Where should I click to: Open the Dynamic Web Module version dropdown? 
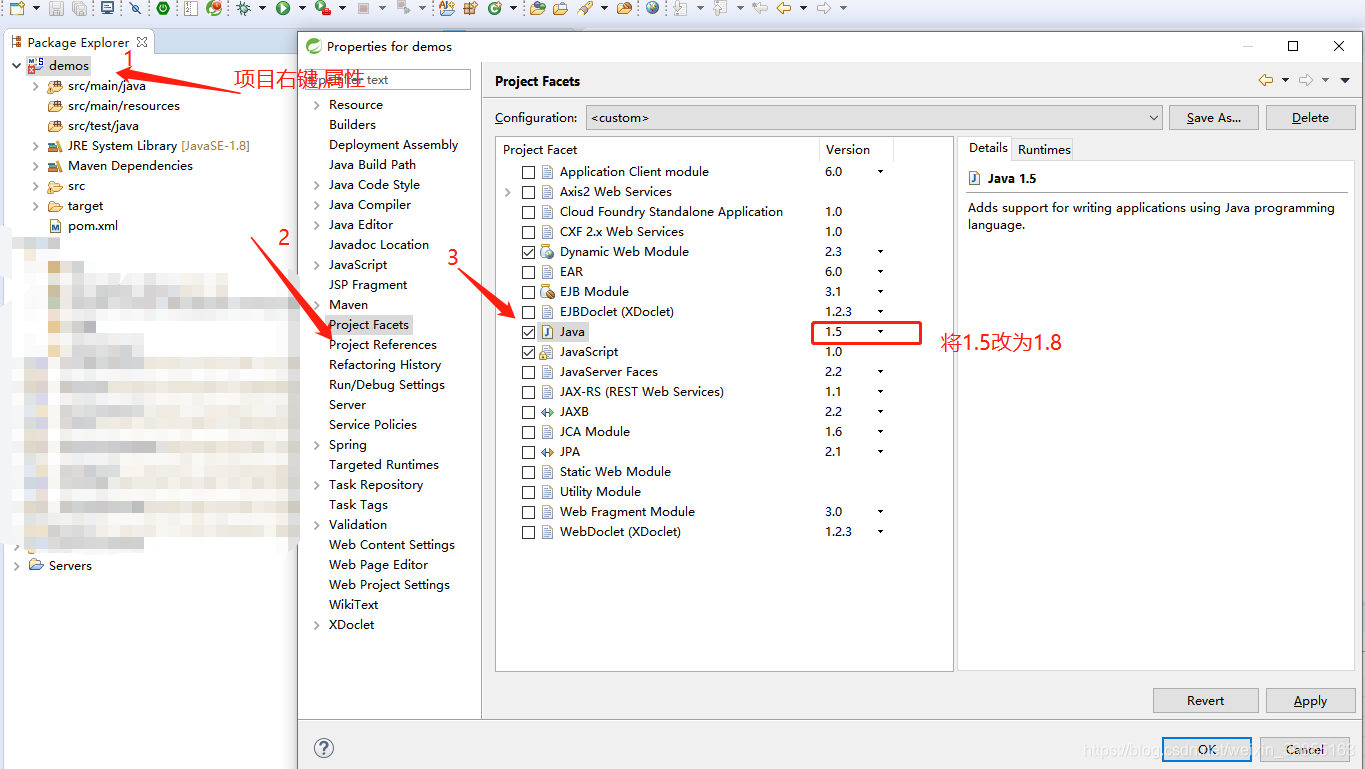coord(880,252)
